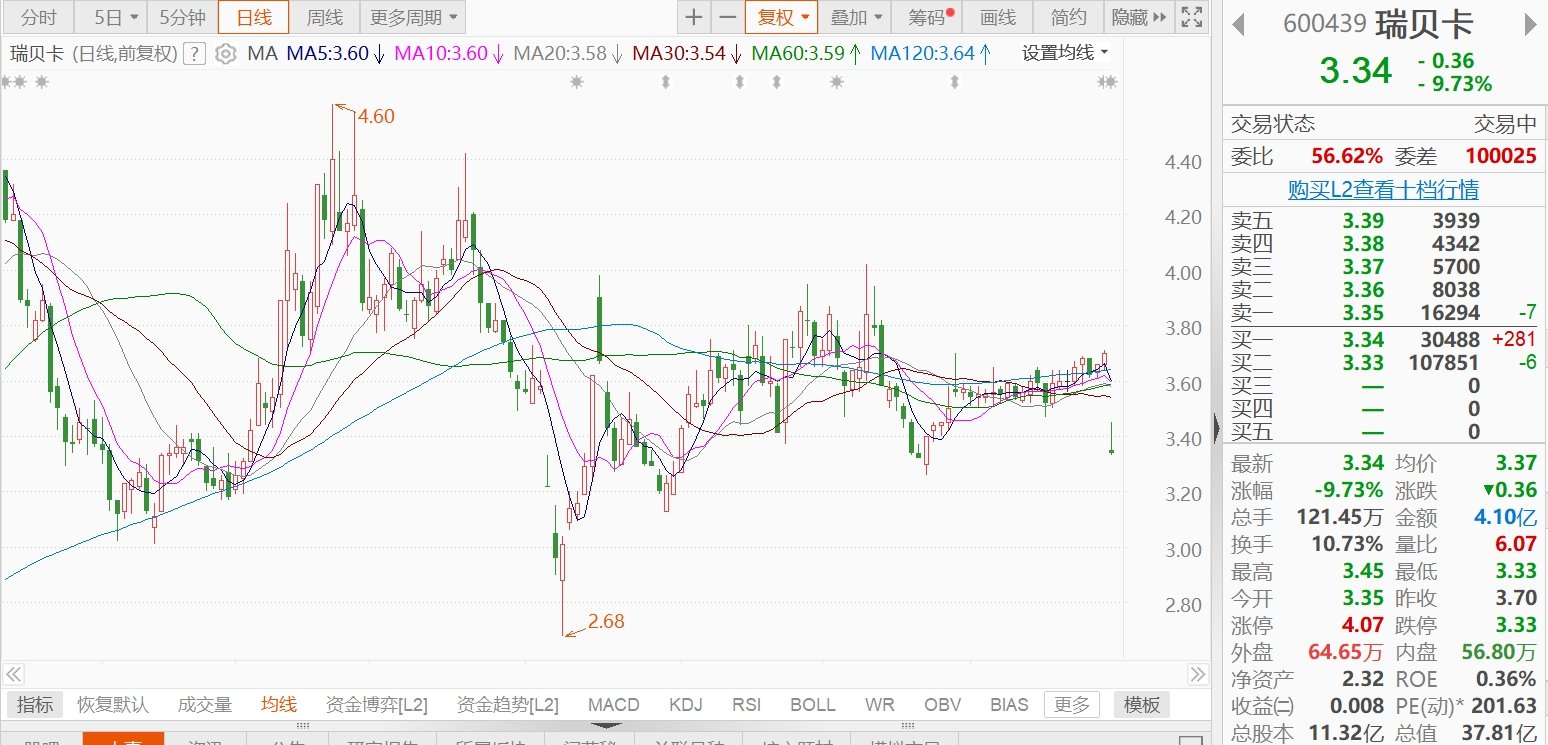Go to next stock with right arrow
Screen dimensions: 1548x745
pyautogui.click(x=1530, y=24)
